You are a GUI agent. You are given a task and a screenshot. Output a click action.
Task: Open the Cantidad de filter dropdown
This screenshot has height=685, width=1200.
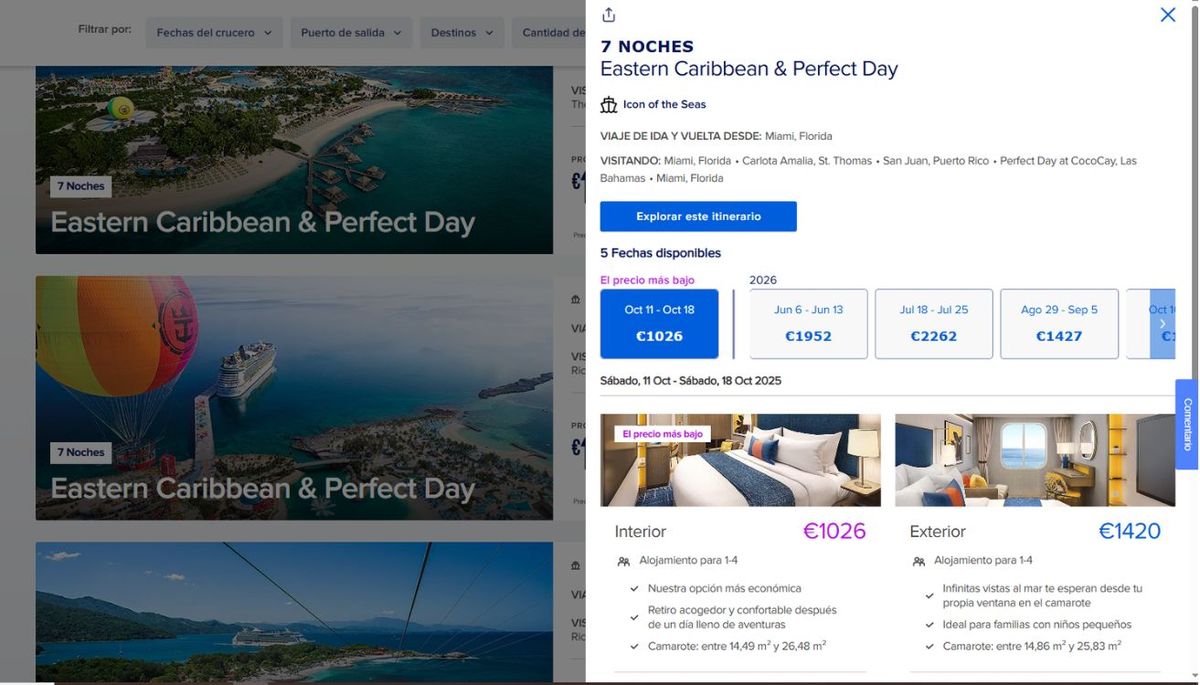pyautogui.click(x=552, y=33)
